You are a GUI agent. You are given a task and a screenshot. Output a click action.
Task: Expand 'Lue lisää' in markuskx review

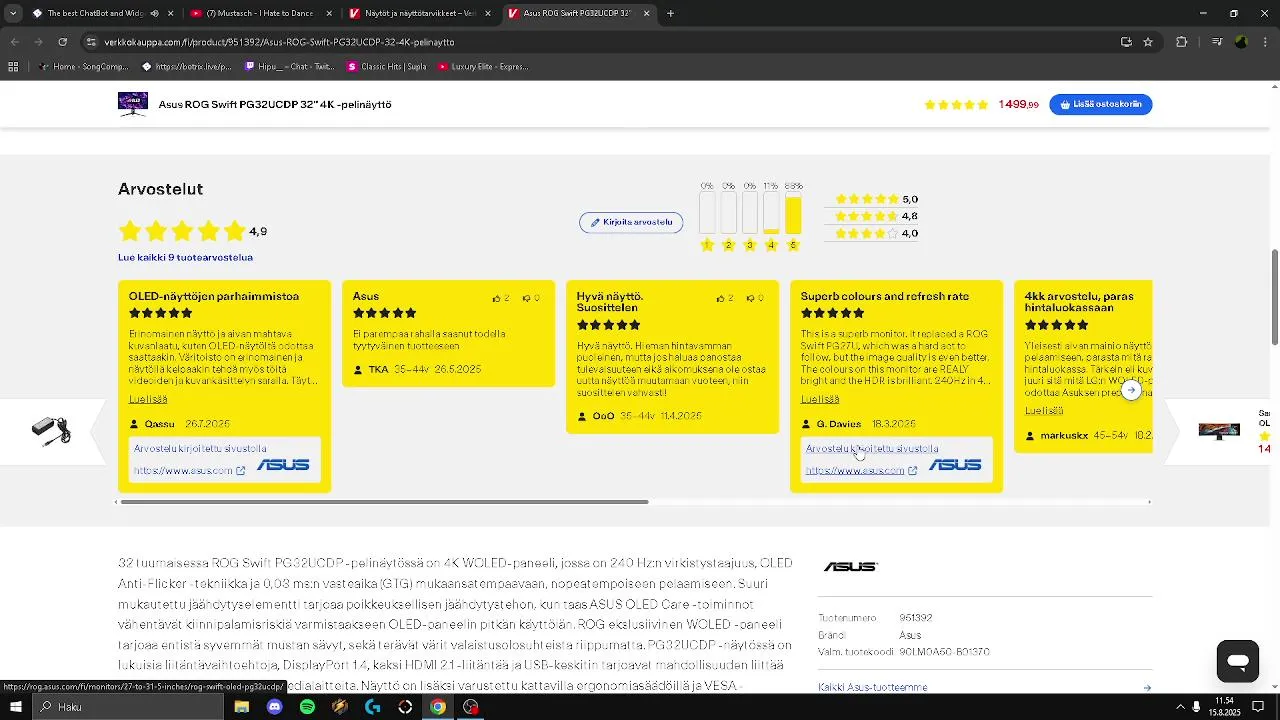coord(1044,410)
